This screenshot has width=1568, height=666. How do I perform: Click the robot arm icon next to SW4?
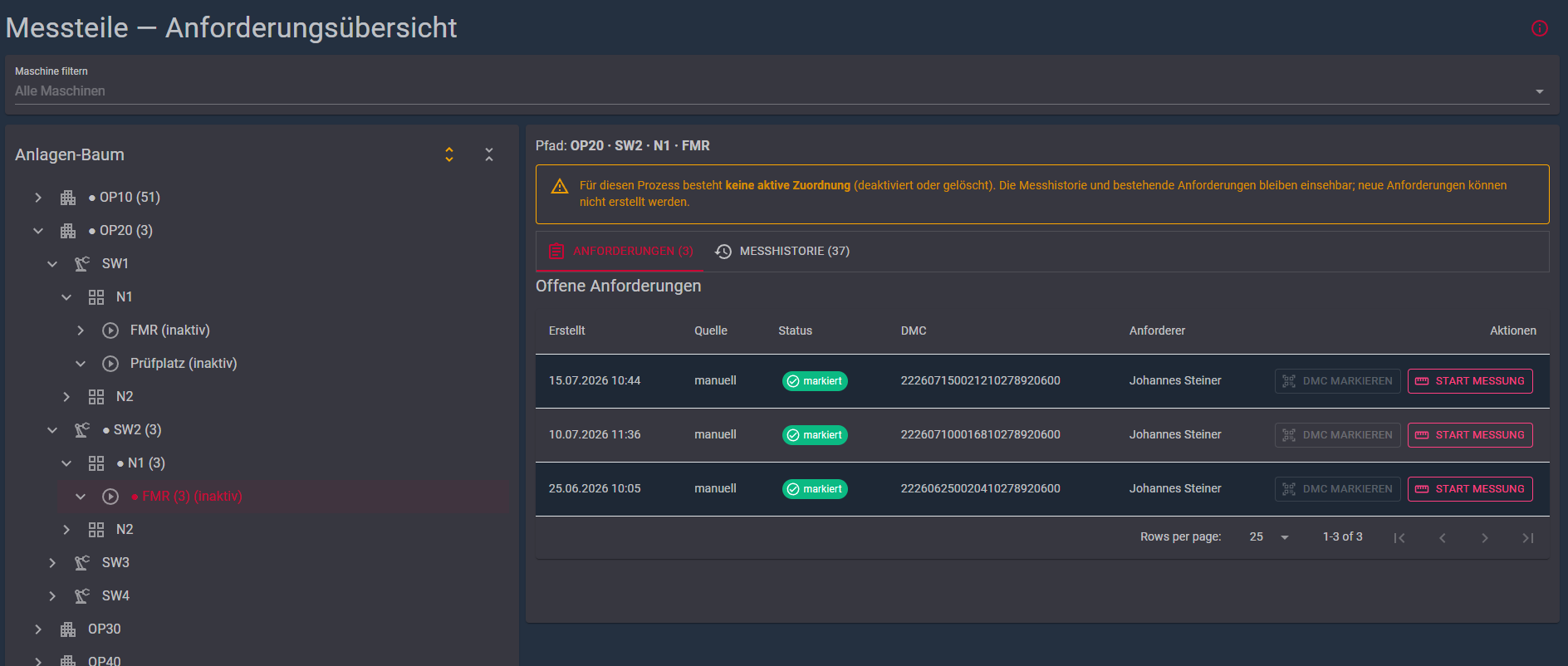pos(82,596)
